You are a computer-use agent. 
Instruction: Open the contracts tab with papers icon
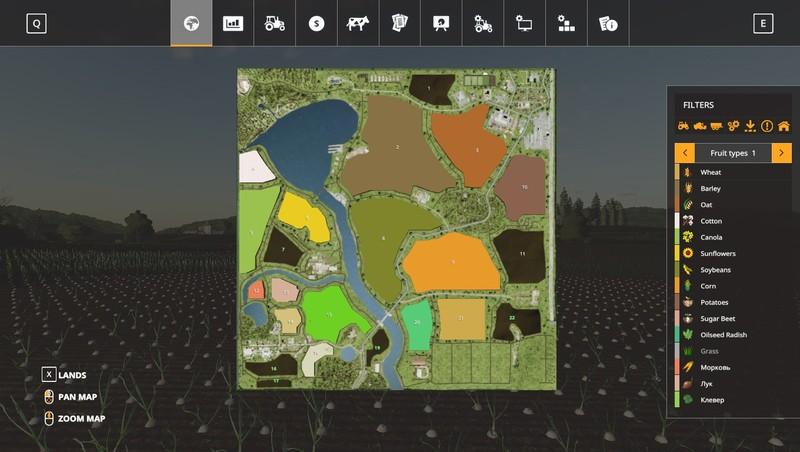pyautogui.click(x=399, y=23)
